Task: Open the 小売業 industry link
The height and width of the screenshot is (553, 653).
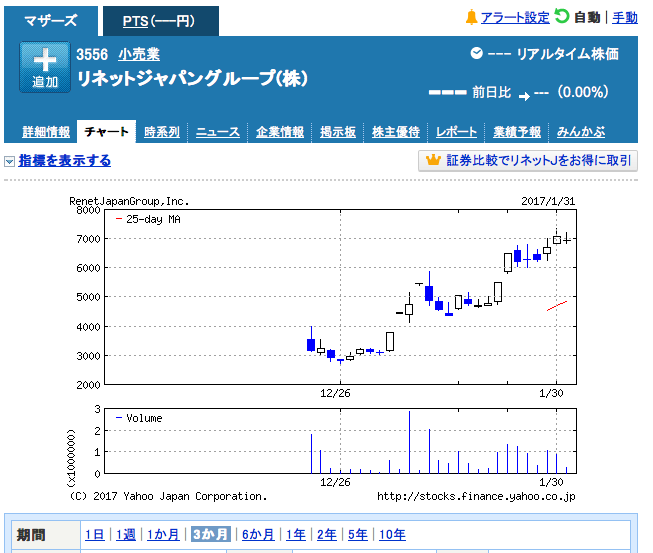Action: click(139, 54)
